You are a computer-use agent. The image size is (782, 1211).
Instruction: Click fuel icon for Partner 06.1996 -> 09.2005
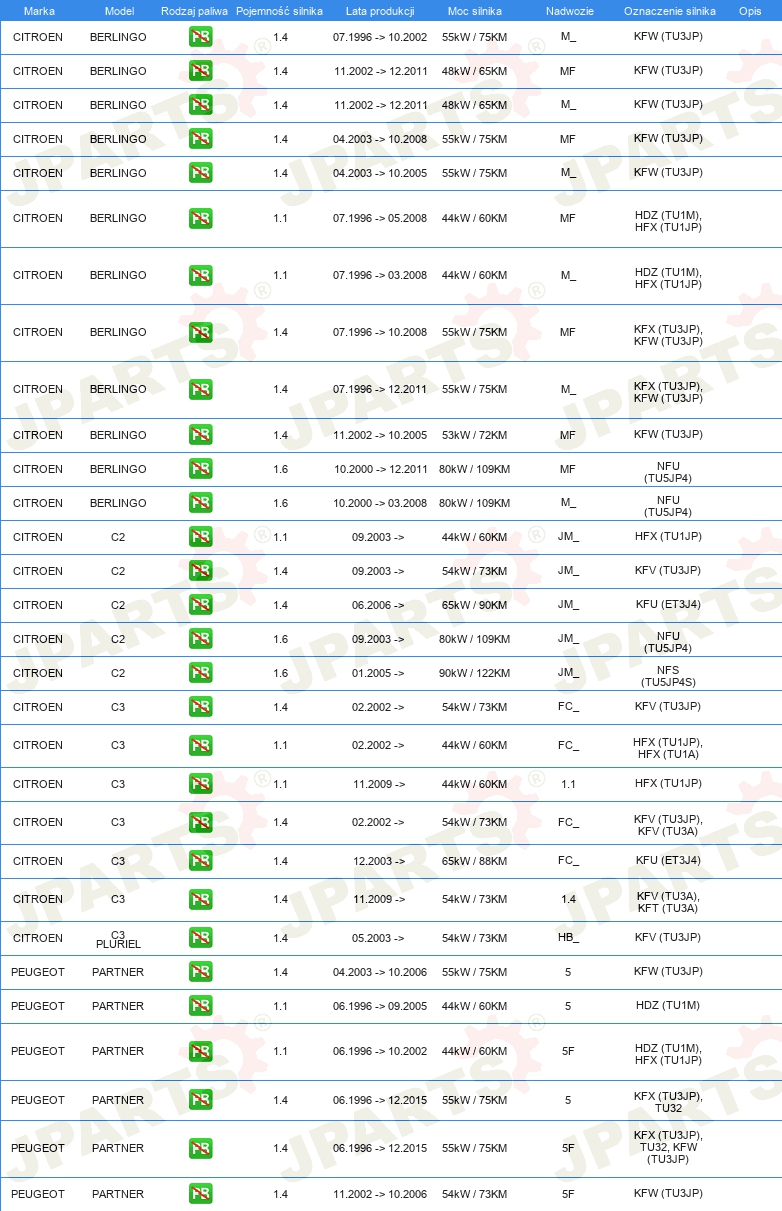[x=200, y=1006]
